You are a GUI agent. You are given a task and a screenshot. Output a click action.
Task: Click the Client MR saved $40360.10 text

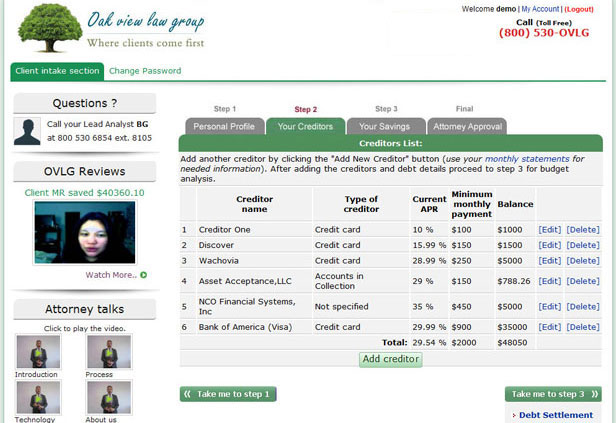[x=84, y=193]
